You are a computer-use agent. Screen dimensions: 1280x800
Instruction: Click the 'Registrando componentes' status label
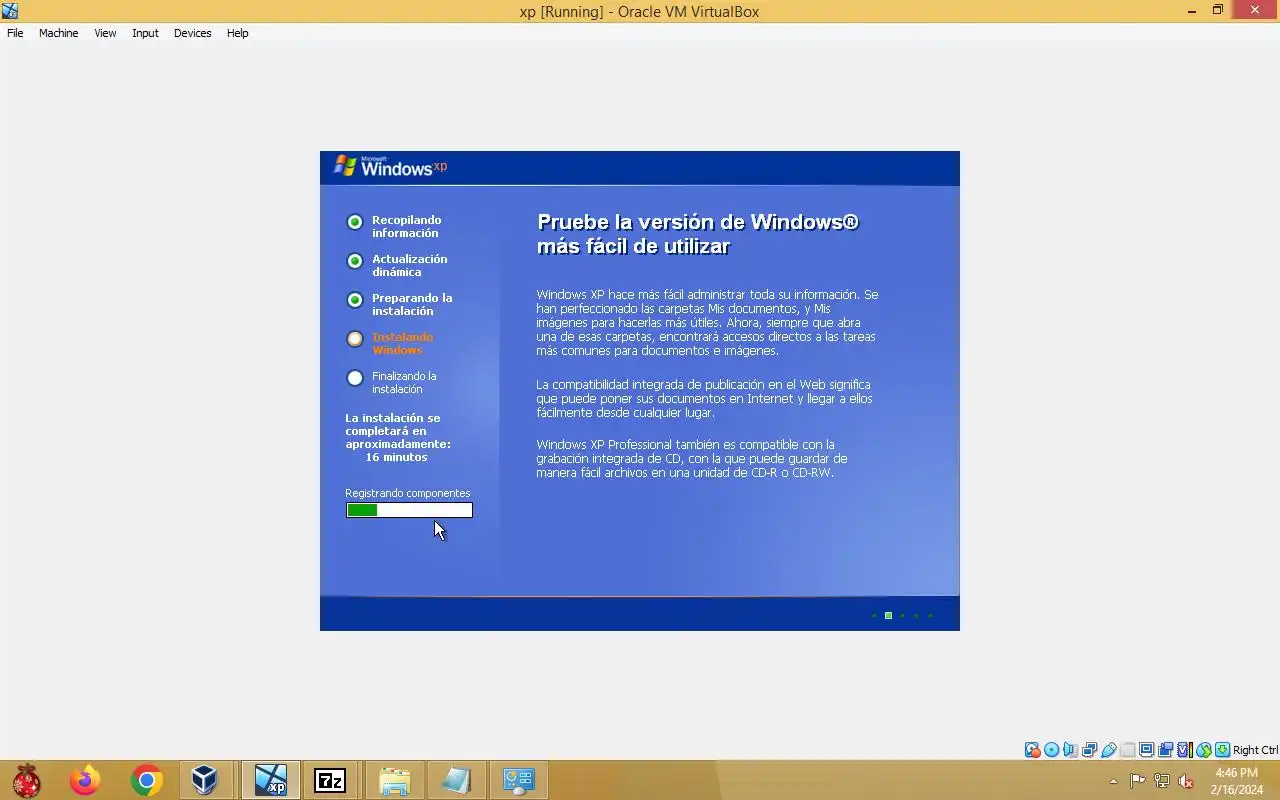(408, 493)
